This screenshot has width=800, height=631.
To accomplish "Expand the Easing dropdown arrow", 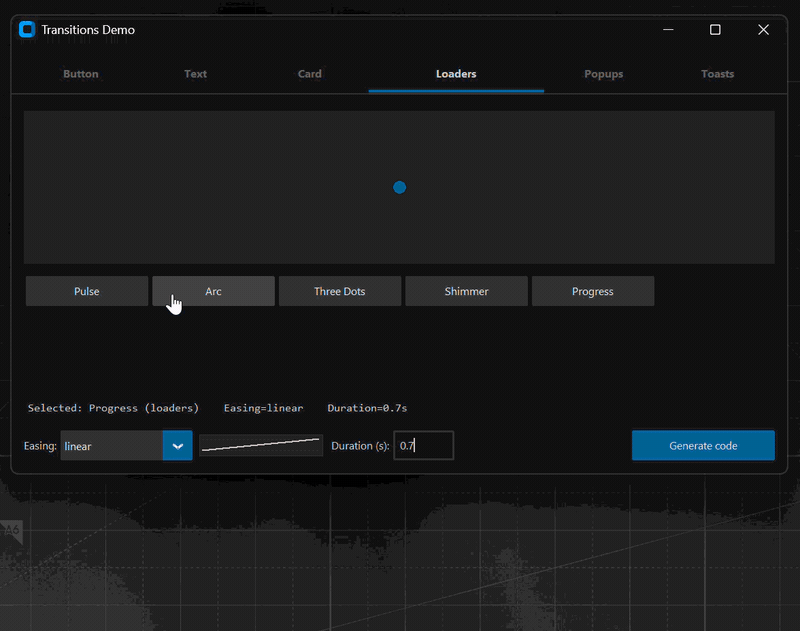I will tap(178, 446).
